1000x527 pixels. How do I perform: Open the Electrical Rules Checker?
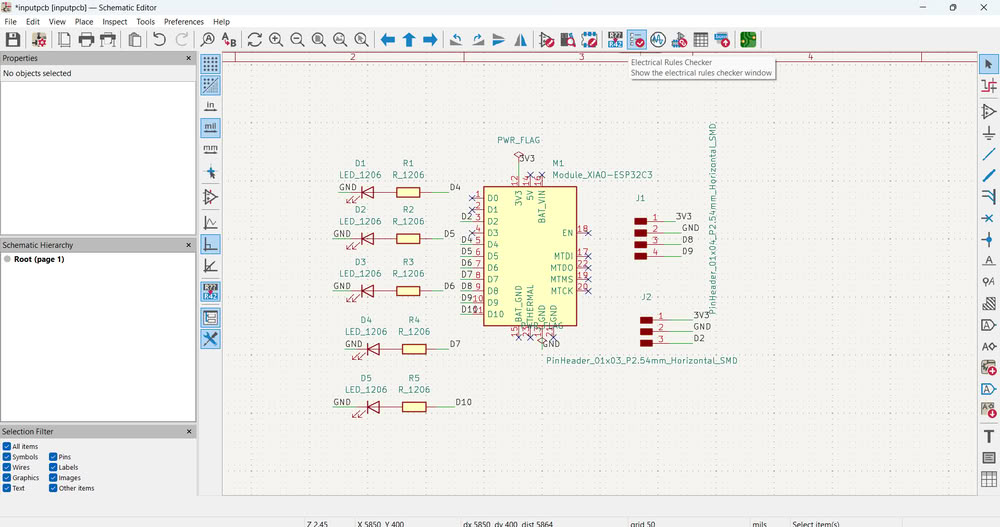(x=637, y=40)
